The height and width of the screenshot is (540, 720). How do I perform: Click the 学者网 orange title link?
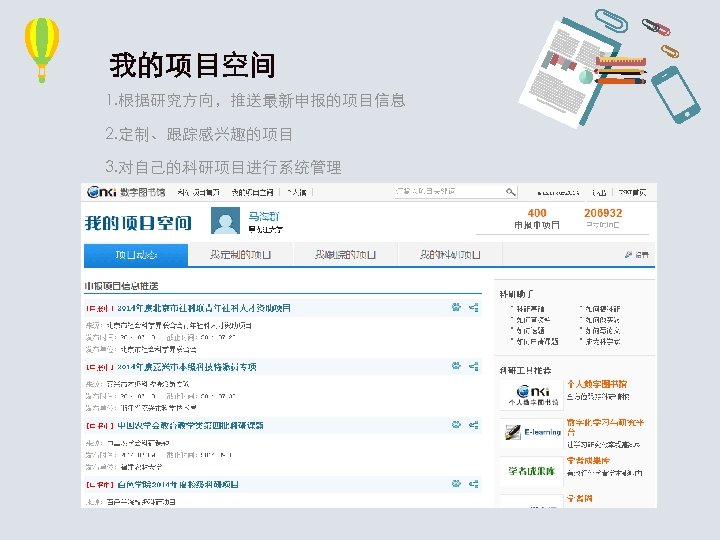tap(579, 498)
